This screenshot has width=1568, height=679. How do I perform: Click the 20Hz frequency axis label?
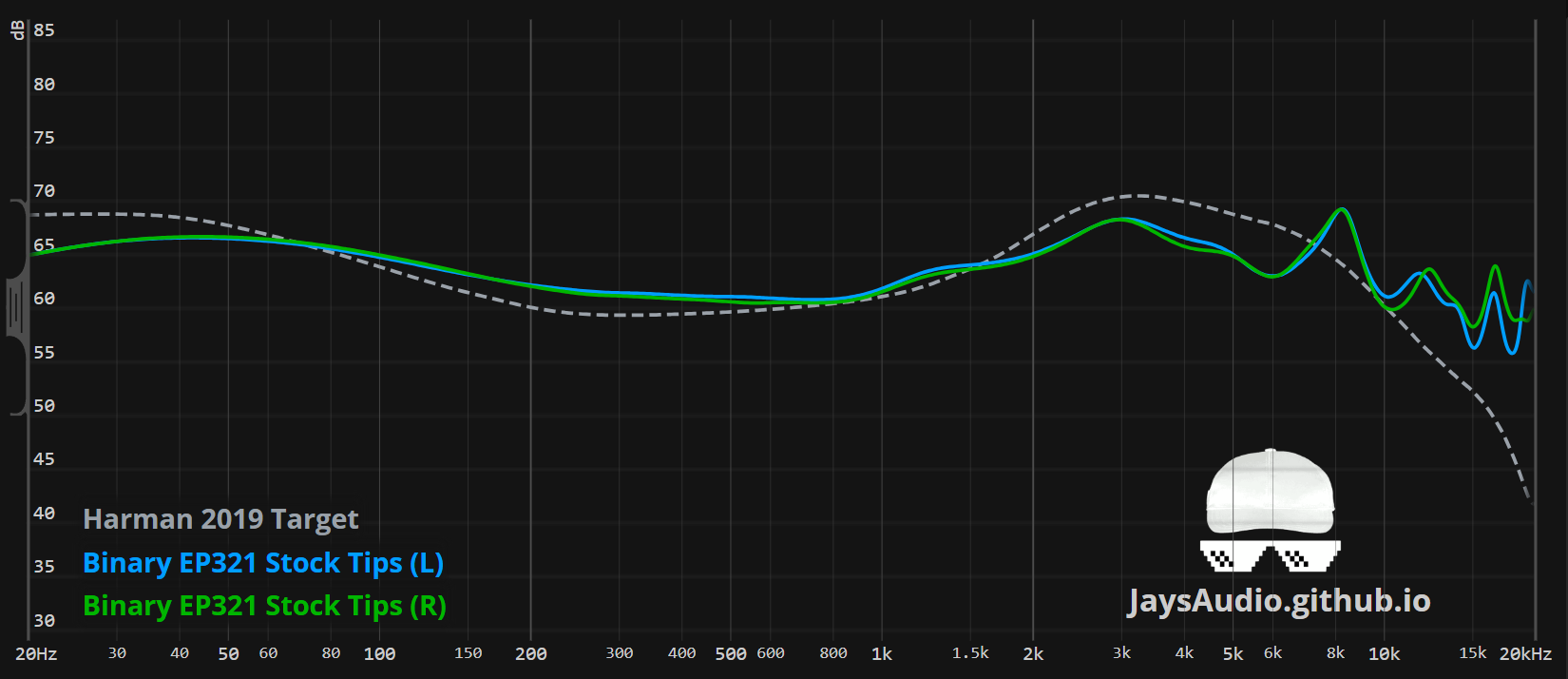(36, 654)
